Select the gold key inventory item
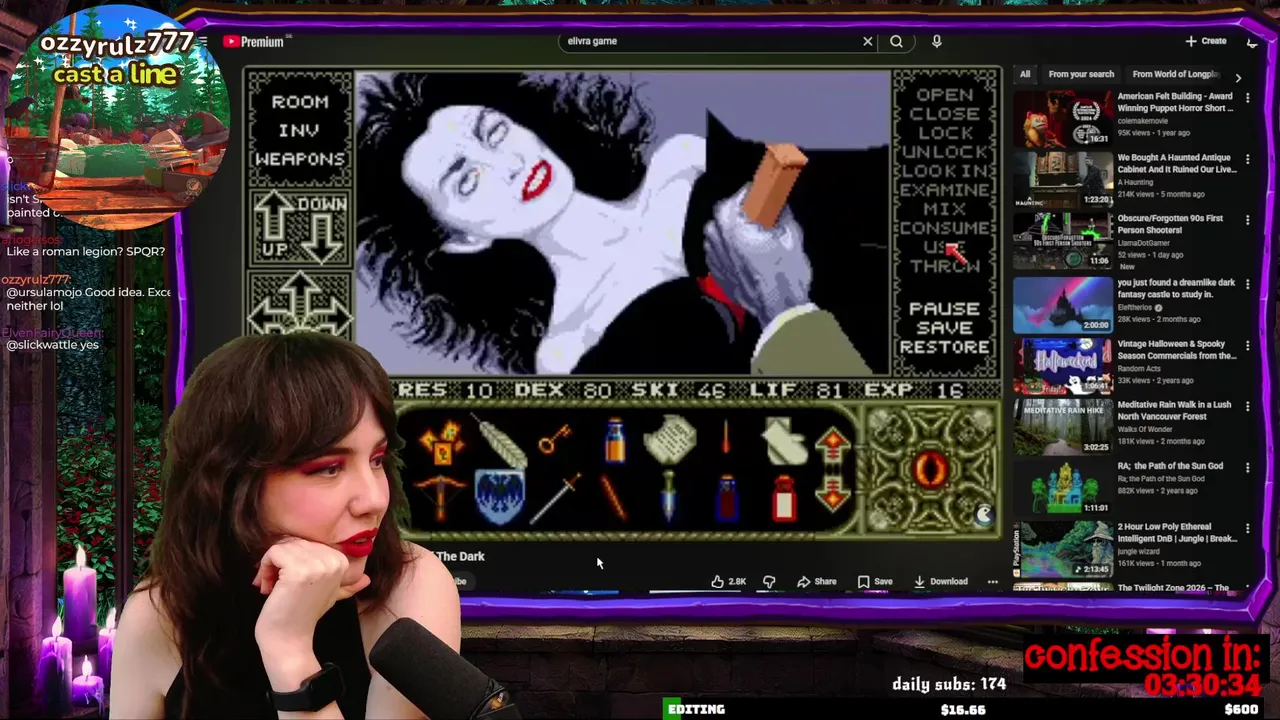This screenshot has width=1280, height=720. (x=555, y=438)
